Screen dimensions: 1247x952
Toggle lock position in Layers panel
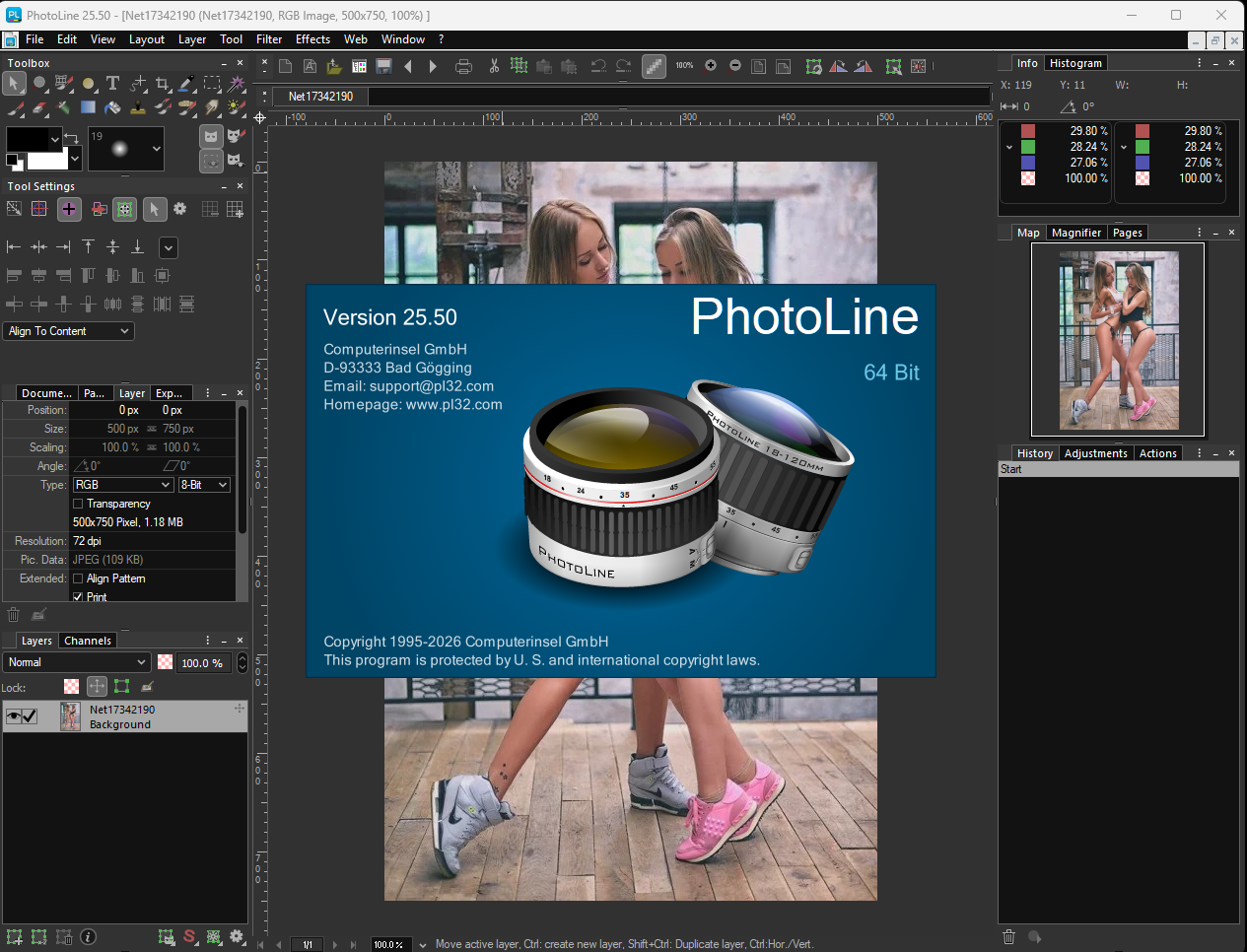[97, 686]
